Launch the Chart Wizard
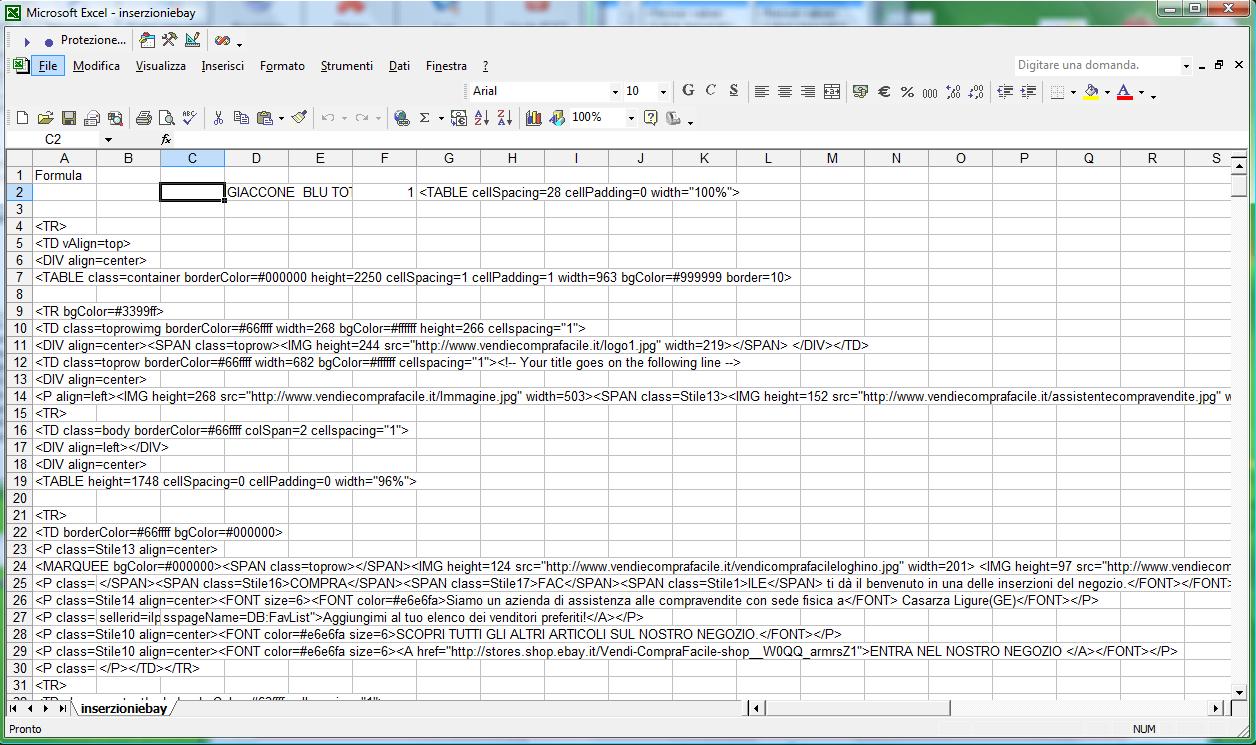Viewport: 1256px width, 745px height. (533, 118)
